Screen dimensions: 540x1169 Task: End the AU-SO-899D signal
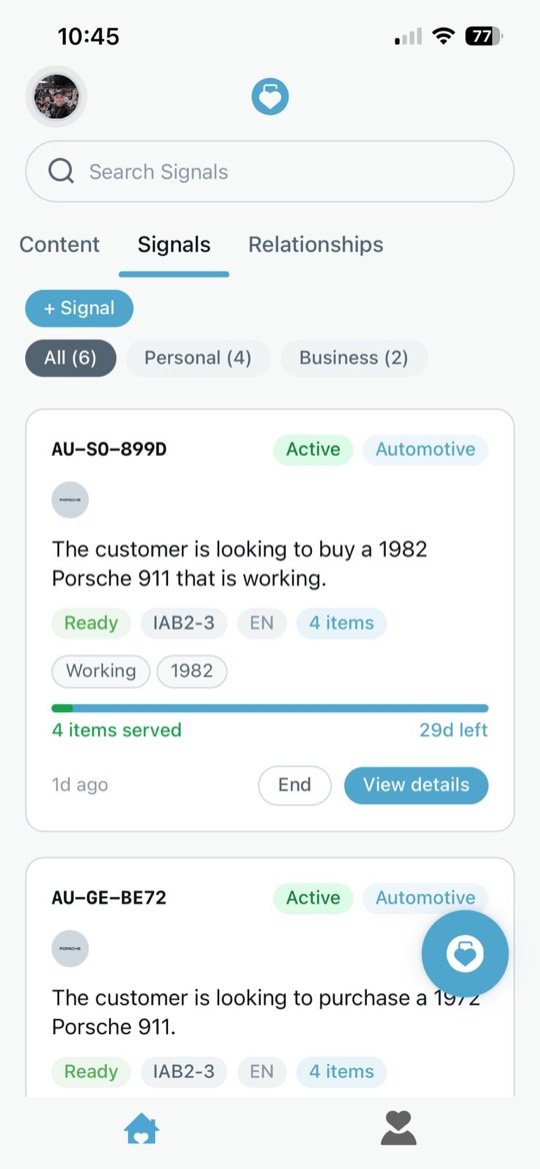(x=295, y=785)
